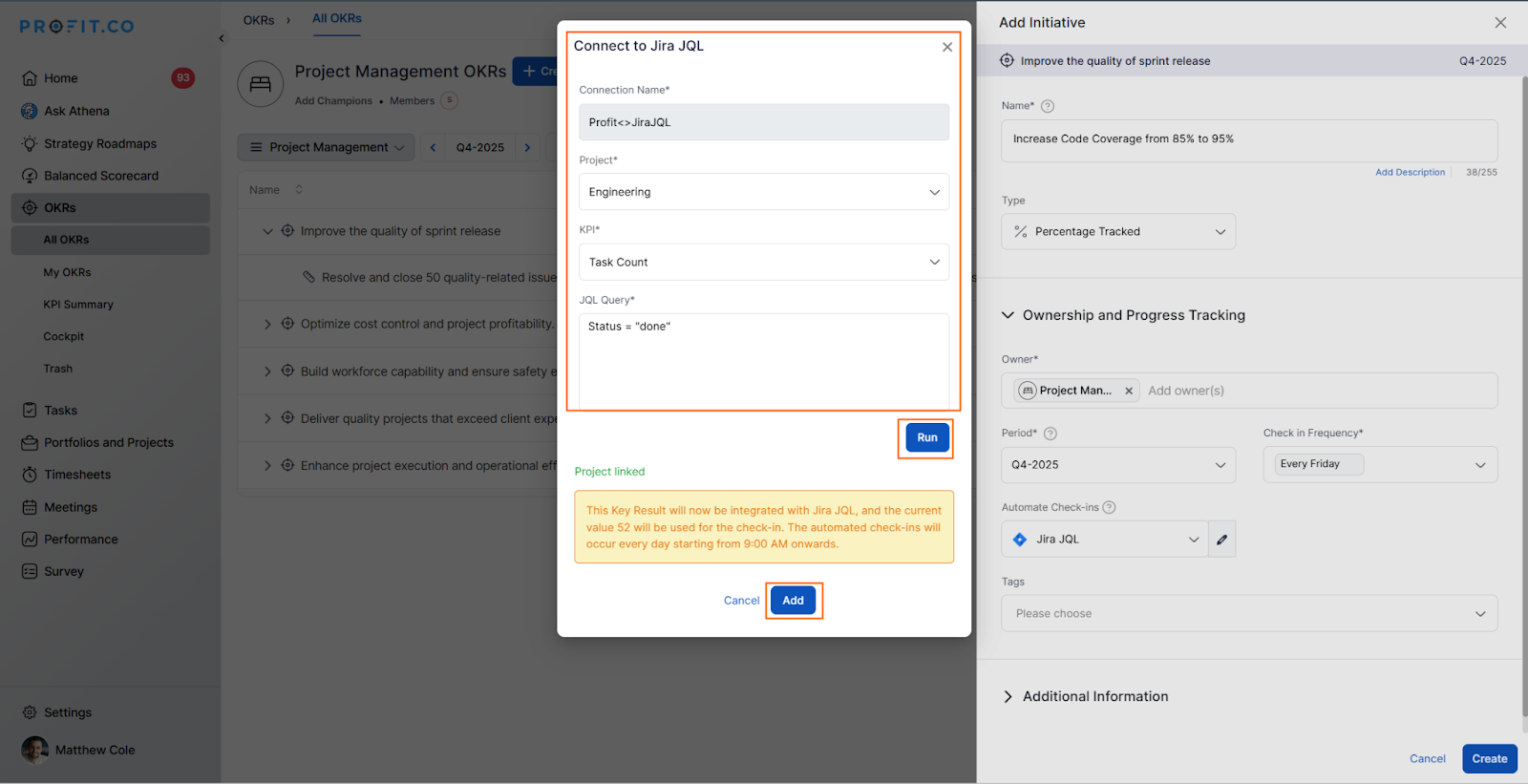Click the OKRs target icon in sidebar

[30, 207]
